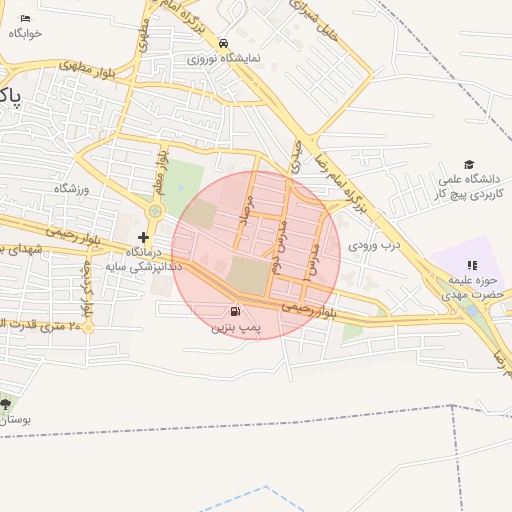Click the green park area beside بلوار معلم
Viewport: 512px width, 512px height.
click(x=183, y=188)
